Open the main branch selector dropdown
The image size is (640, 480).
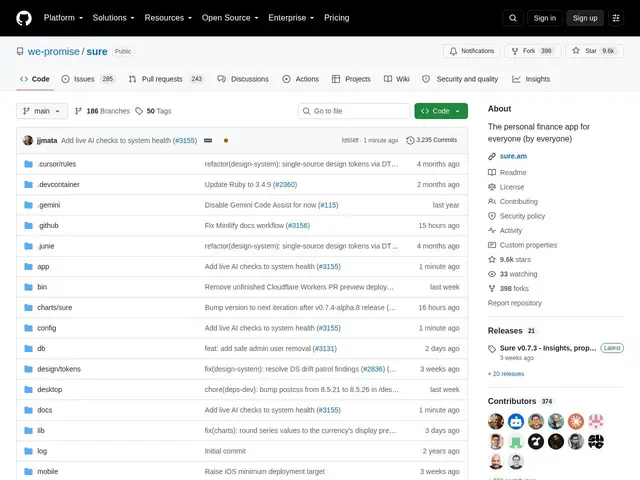click(x=42, y=111)
